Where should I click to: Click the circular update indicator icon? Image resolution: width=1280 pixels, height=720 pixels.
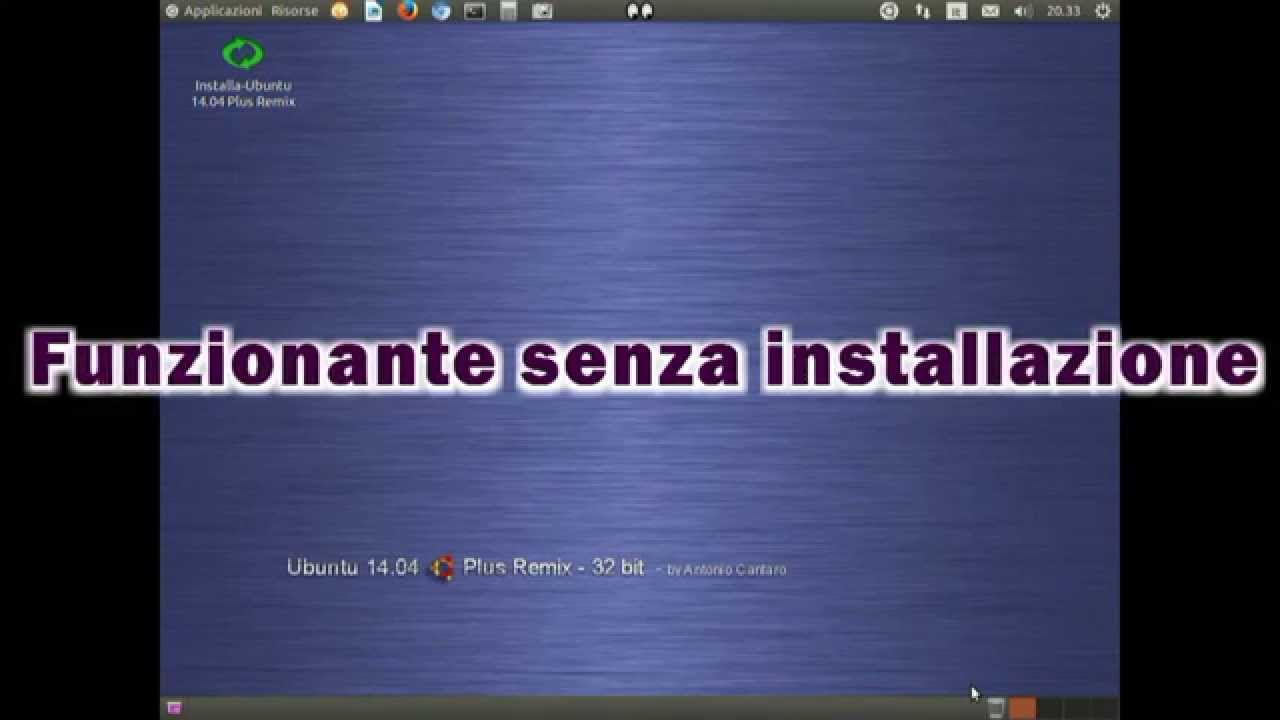pyautogui.click(x=889, y=11)
